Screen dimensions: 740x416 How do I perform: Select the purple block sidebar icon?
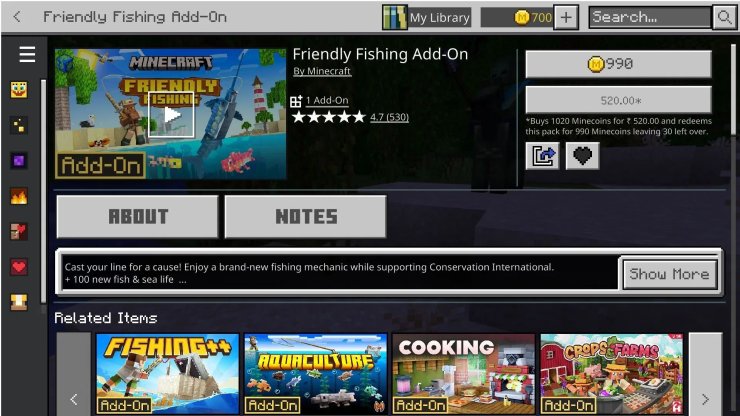tap(19, 161)
